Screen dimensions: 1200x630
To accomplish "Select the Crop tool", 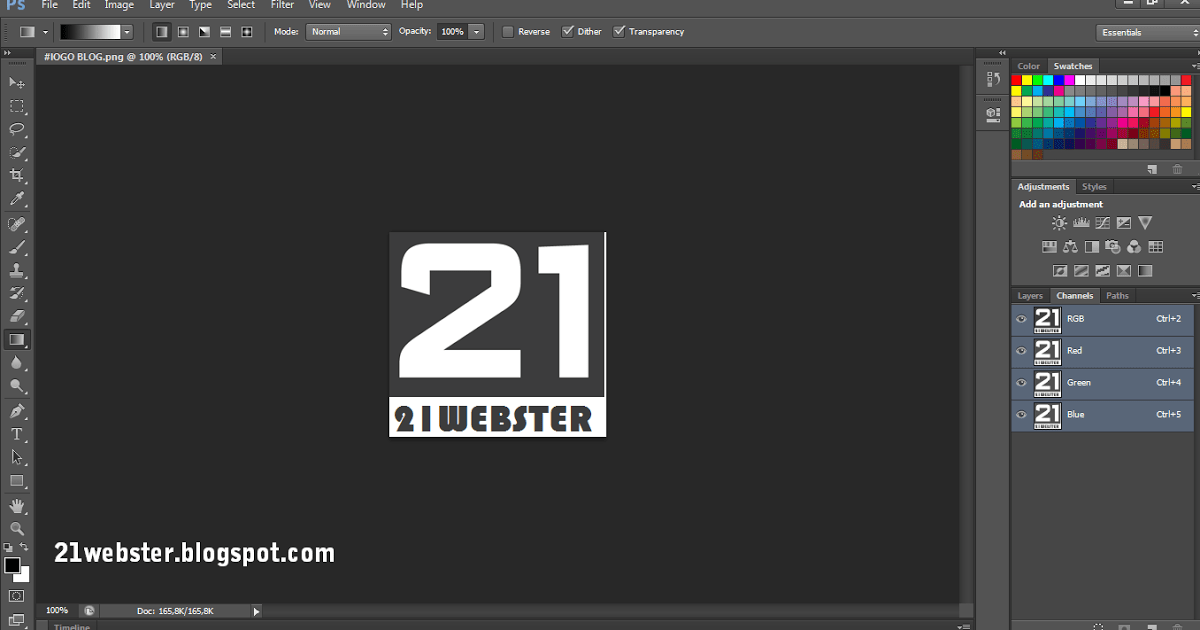I will [17, 176].
